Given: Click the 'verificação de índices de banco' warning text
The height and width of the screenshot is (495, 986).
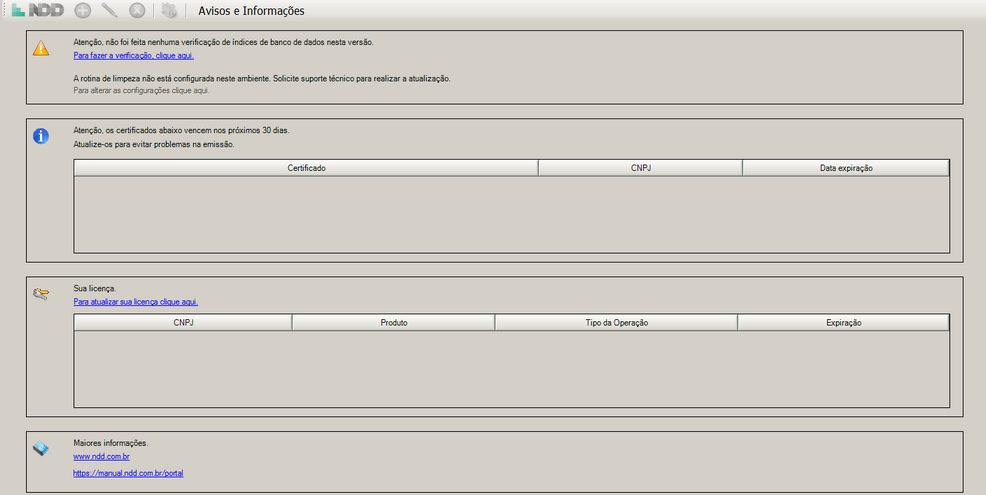Looking at the screenshot, I should pyautogui.click(x=223, y=42).
